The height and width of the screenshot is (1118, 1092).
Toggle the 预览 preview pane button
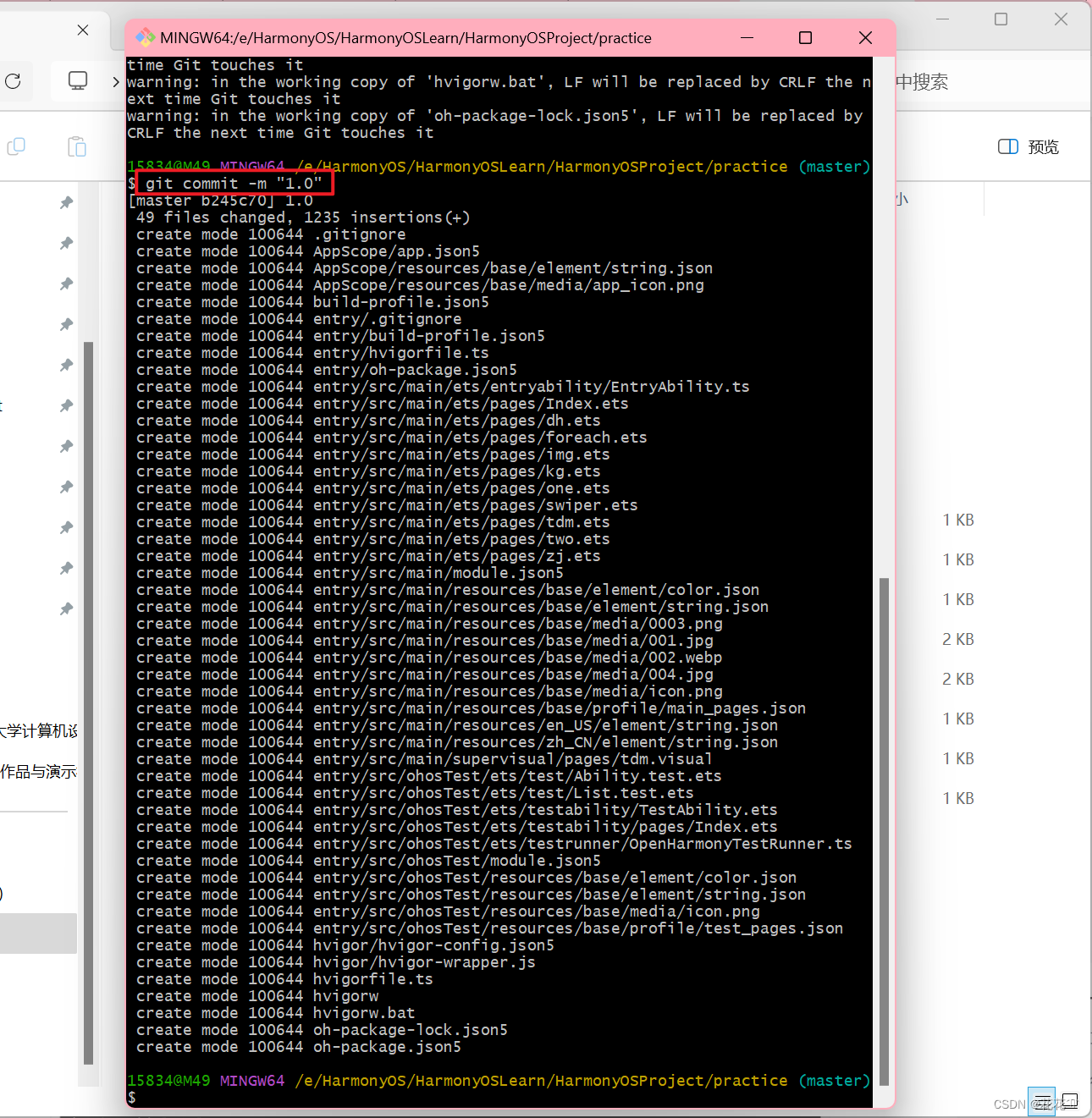click(x=1029, y=146)
